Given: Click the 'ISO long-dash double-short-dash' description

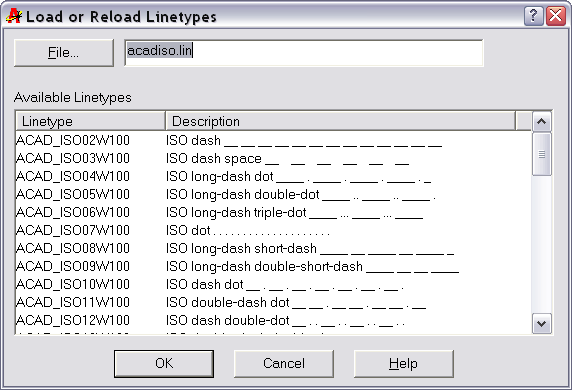Looking at the screenshot, I should (312, 266).
